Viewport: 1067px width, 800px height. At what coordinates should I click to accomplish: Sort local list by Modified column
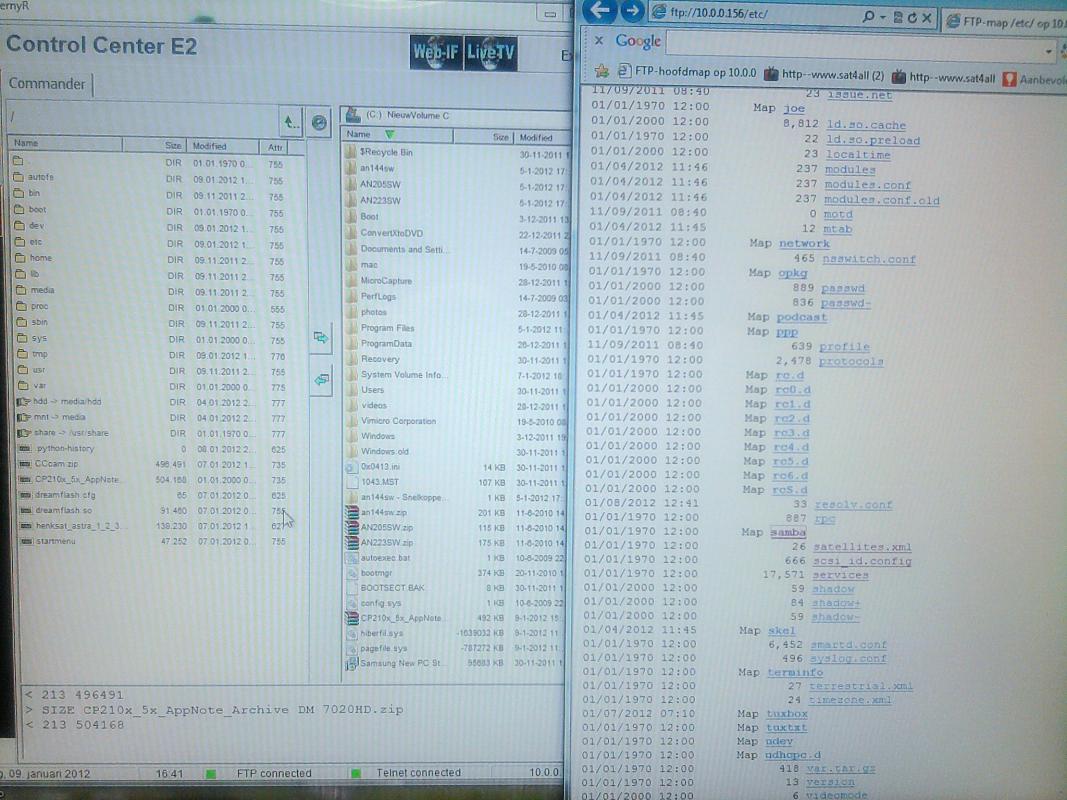point(542,137)
